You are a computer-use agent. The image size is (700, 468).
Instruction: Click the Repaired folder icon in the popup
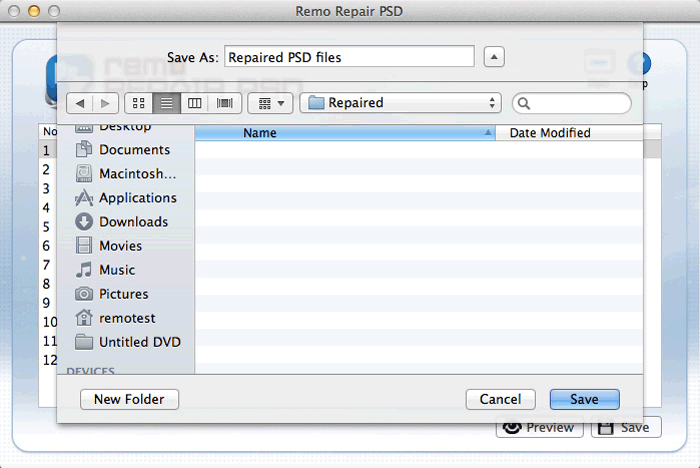[316, 103]
